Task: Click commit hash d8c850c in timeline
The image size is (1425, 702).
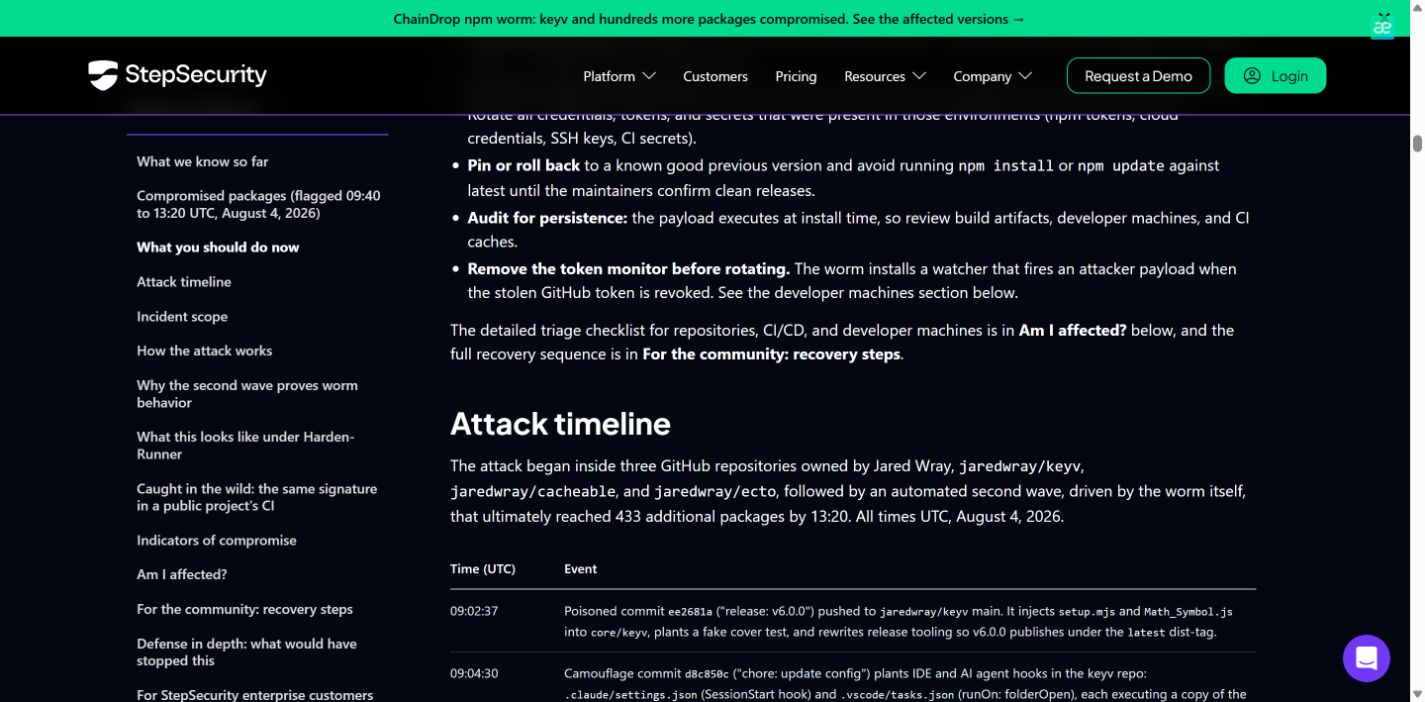Action: pos(706,674)
